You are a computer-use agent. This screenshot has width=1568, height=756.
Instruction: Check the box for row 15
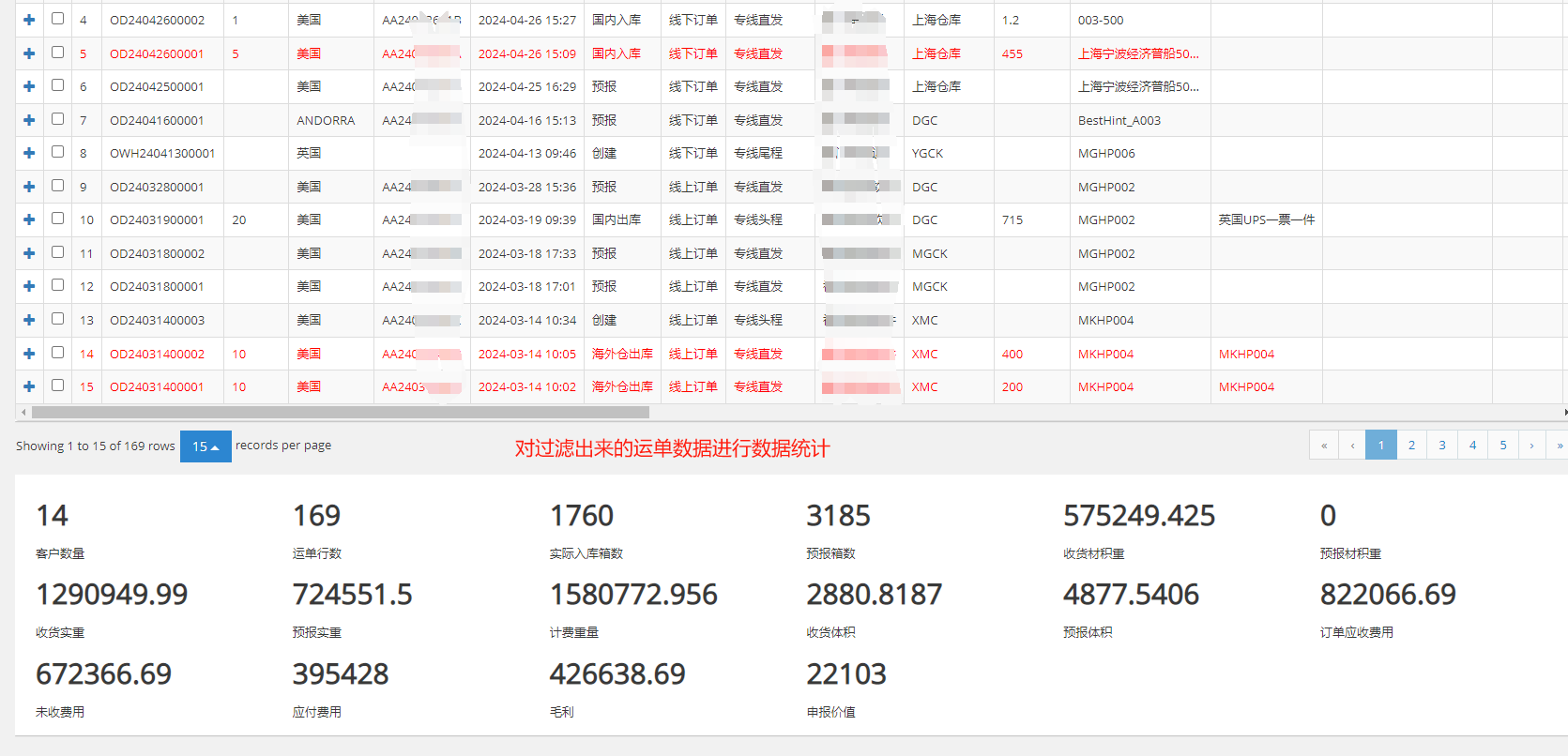coord(58,386)
